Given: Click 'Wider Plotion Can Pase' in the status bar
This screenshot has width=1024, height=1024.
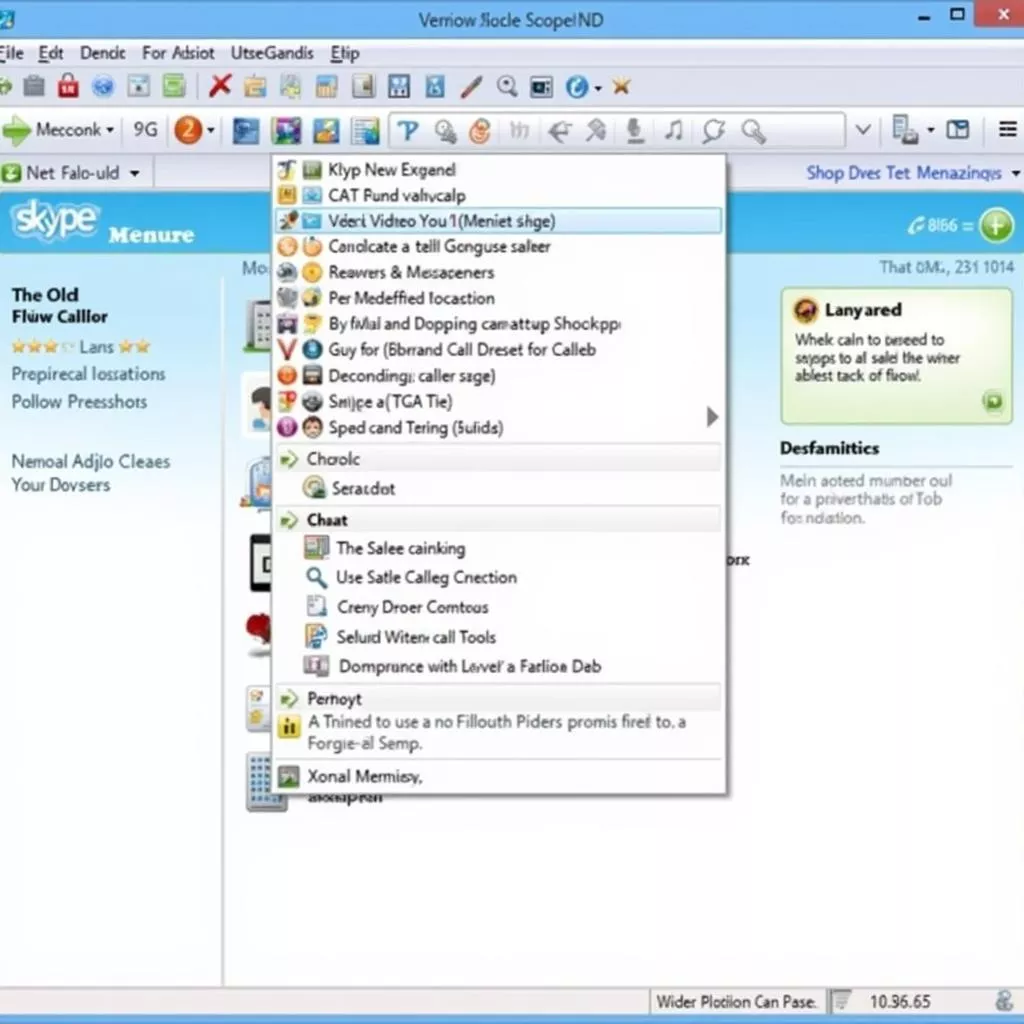Looking at the screenshot, I should (737, 1000).
